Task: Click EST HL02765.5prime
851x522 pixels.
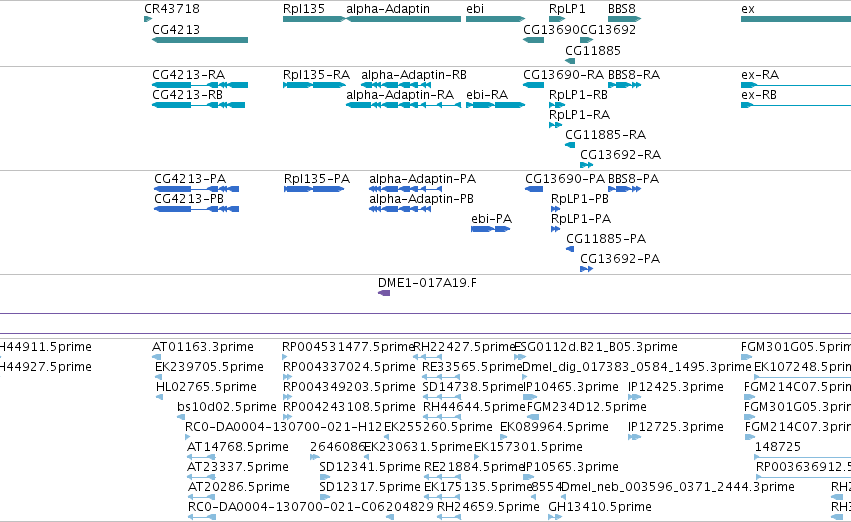Action: 160,398
